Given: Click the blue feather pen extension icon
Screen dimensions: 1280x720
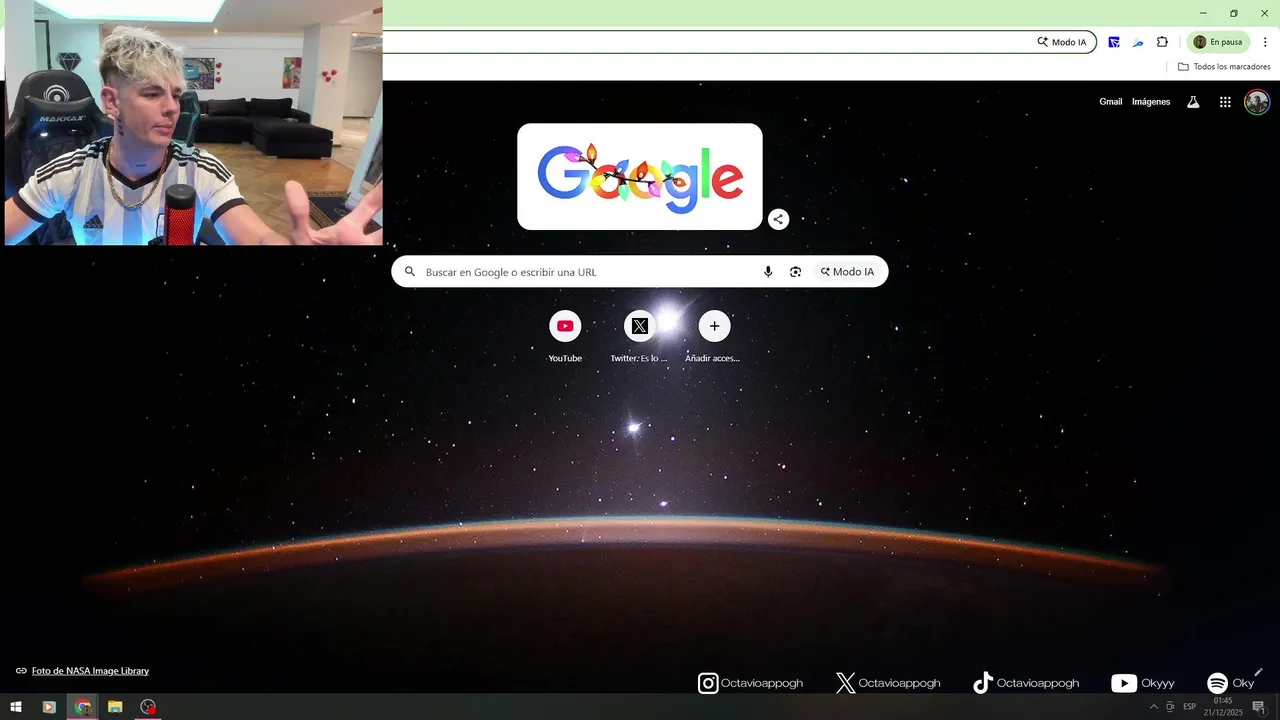Looking at the screenshot, I should point(1138,42).
